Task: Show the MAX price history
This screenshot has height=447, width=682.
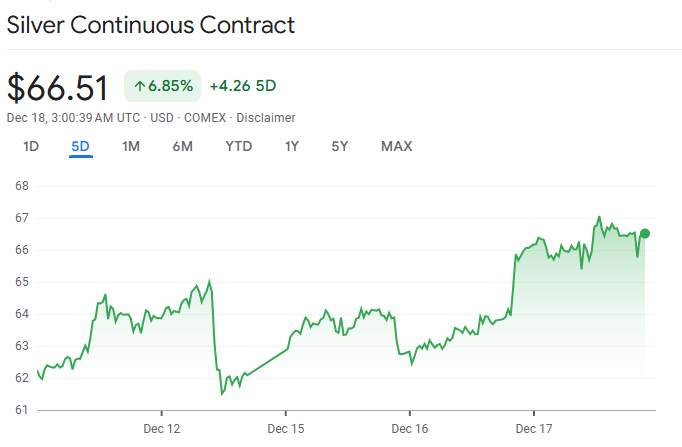Action: (396, 147)
